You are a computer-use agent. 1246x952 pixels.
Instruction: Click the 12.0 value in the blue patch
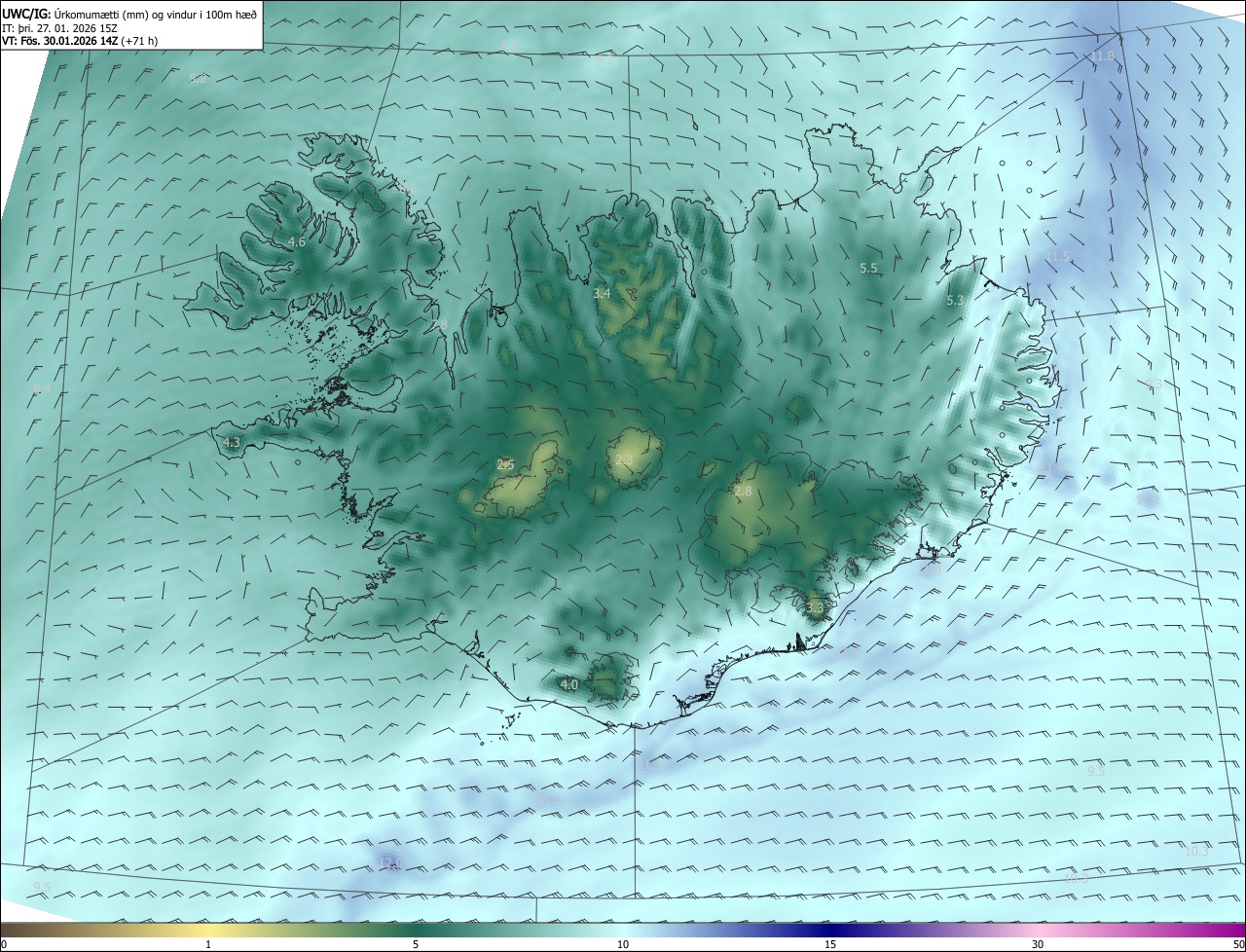coord(391,861)
